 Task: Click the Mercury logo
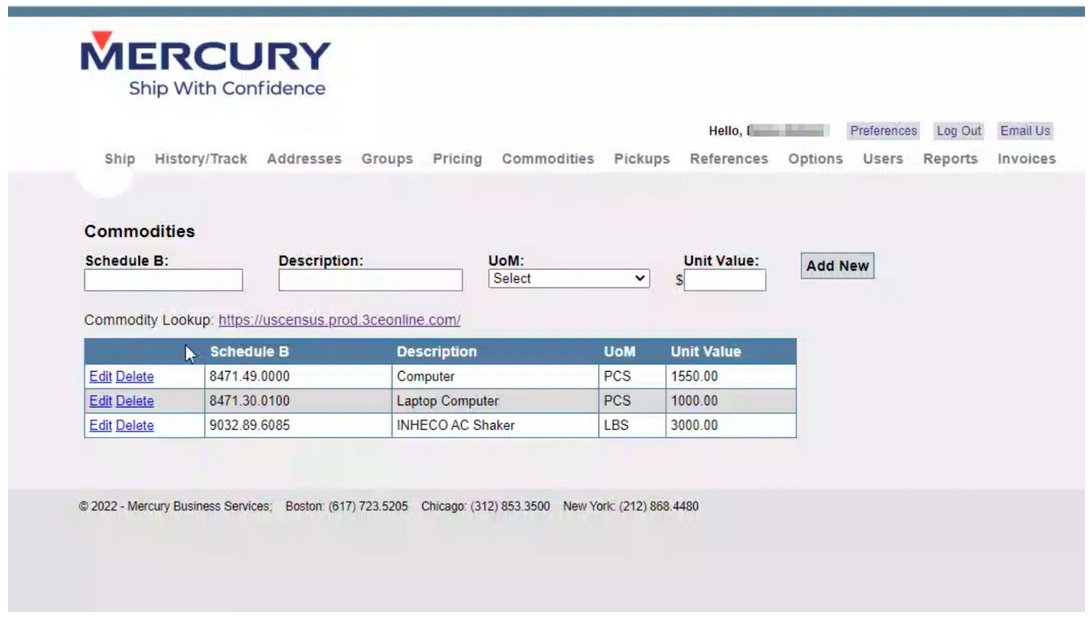pyautogui.click(x=205, y=63)
